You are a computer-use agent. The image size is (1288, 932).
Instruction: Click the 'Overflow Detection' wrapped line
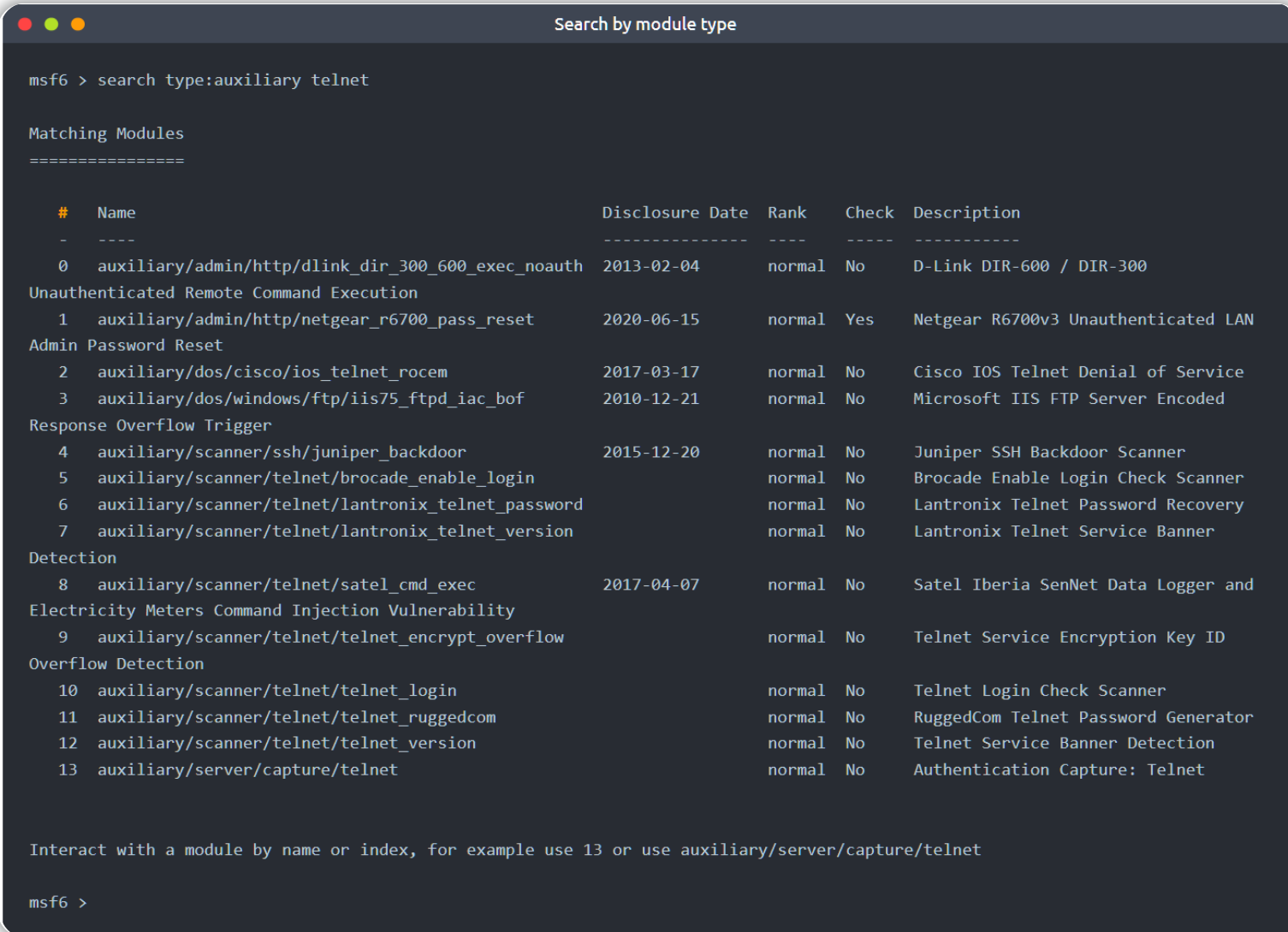[116, 663]
